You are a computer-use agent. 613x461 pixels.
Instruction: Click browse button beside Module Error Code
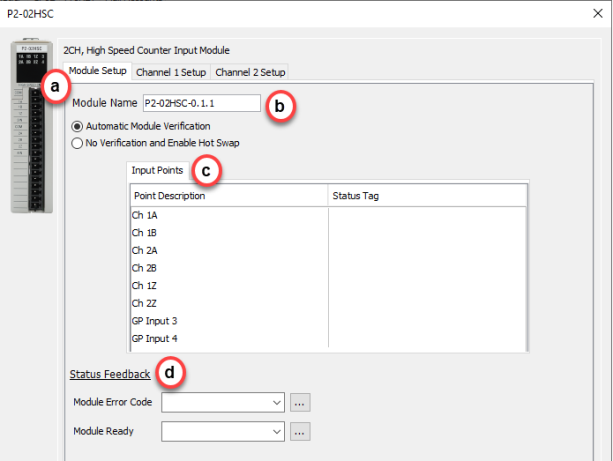[x=300, y=402]
